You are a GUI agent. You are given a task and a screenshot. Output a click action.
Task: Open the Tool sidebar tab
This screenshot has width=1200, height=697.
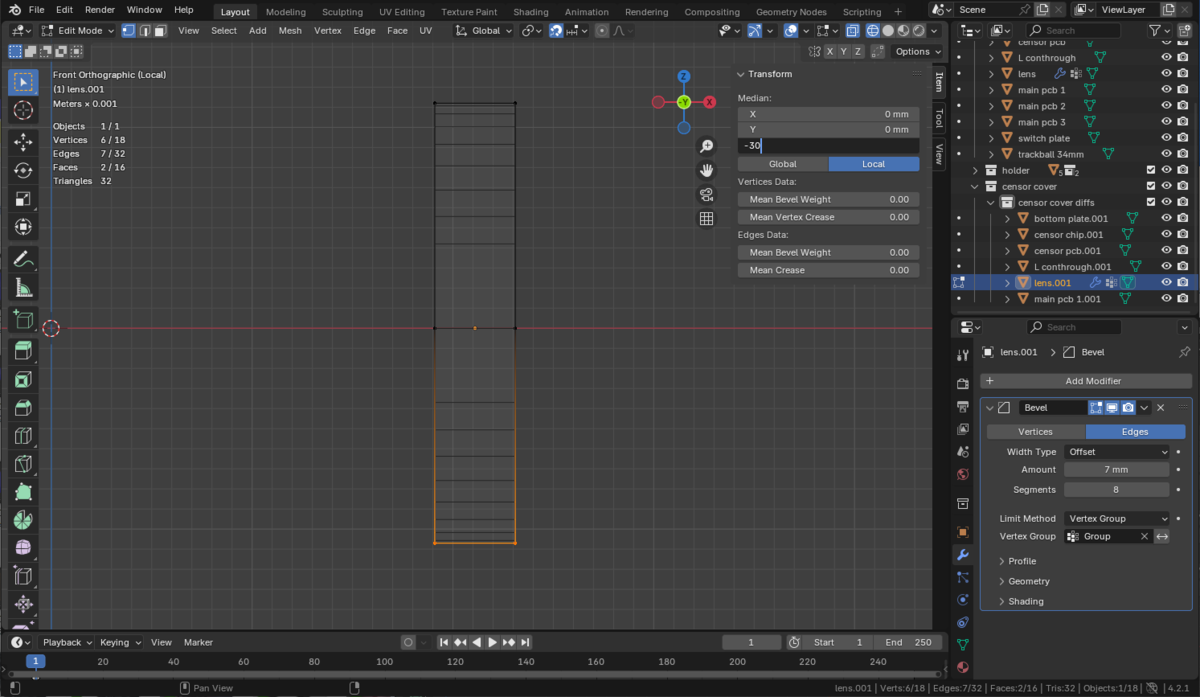[x=939, y=118]
